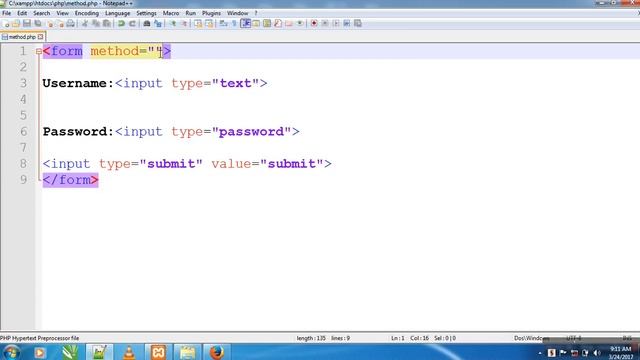
Task: Show hidden system tray icons arrow
Action: click(x=540, y=353)
